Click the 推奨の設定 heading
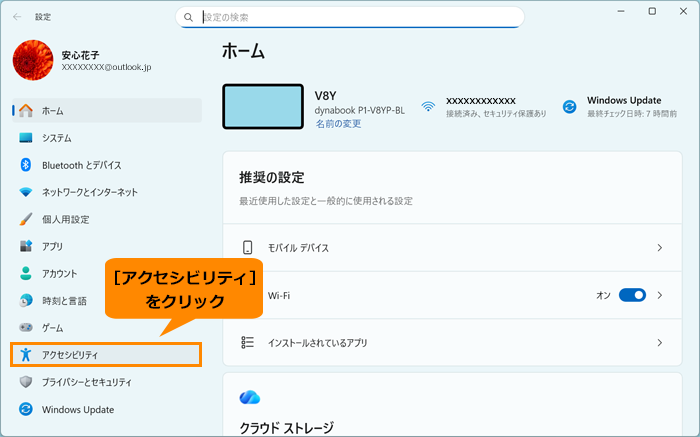 pyautogui.click(x=271, y=177)
